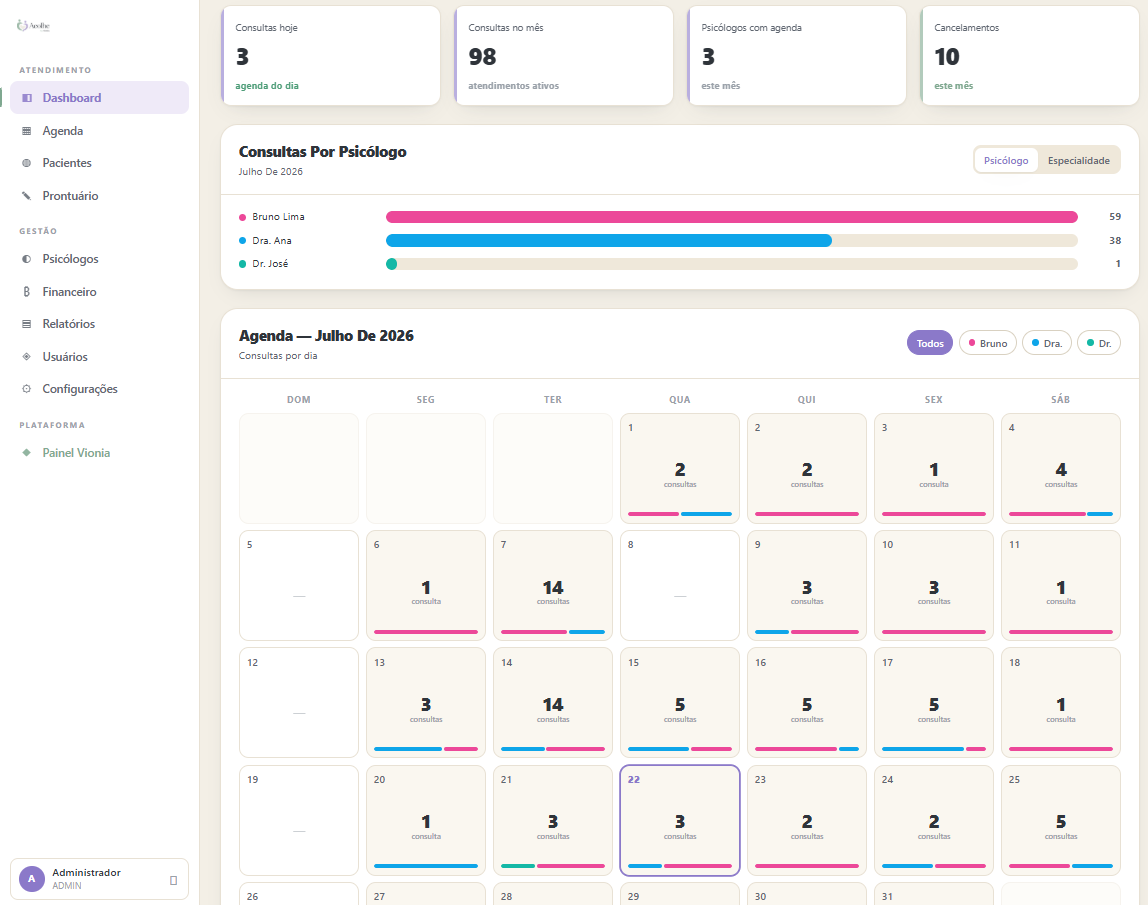1148x905 pixels.
Task: Open July 21 calendar cell
Action: [x=553, y=820]
